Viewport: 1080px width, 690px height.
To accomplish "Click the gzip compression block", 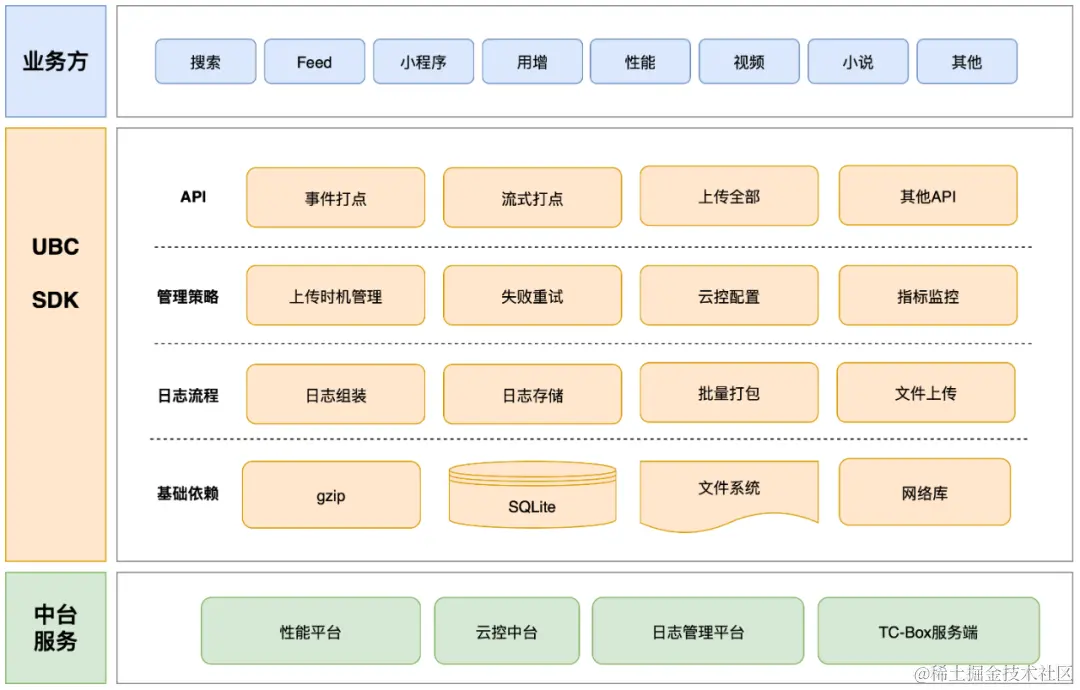I will click(331, 494).
